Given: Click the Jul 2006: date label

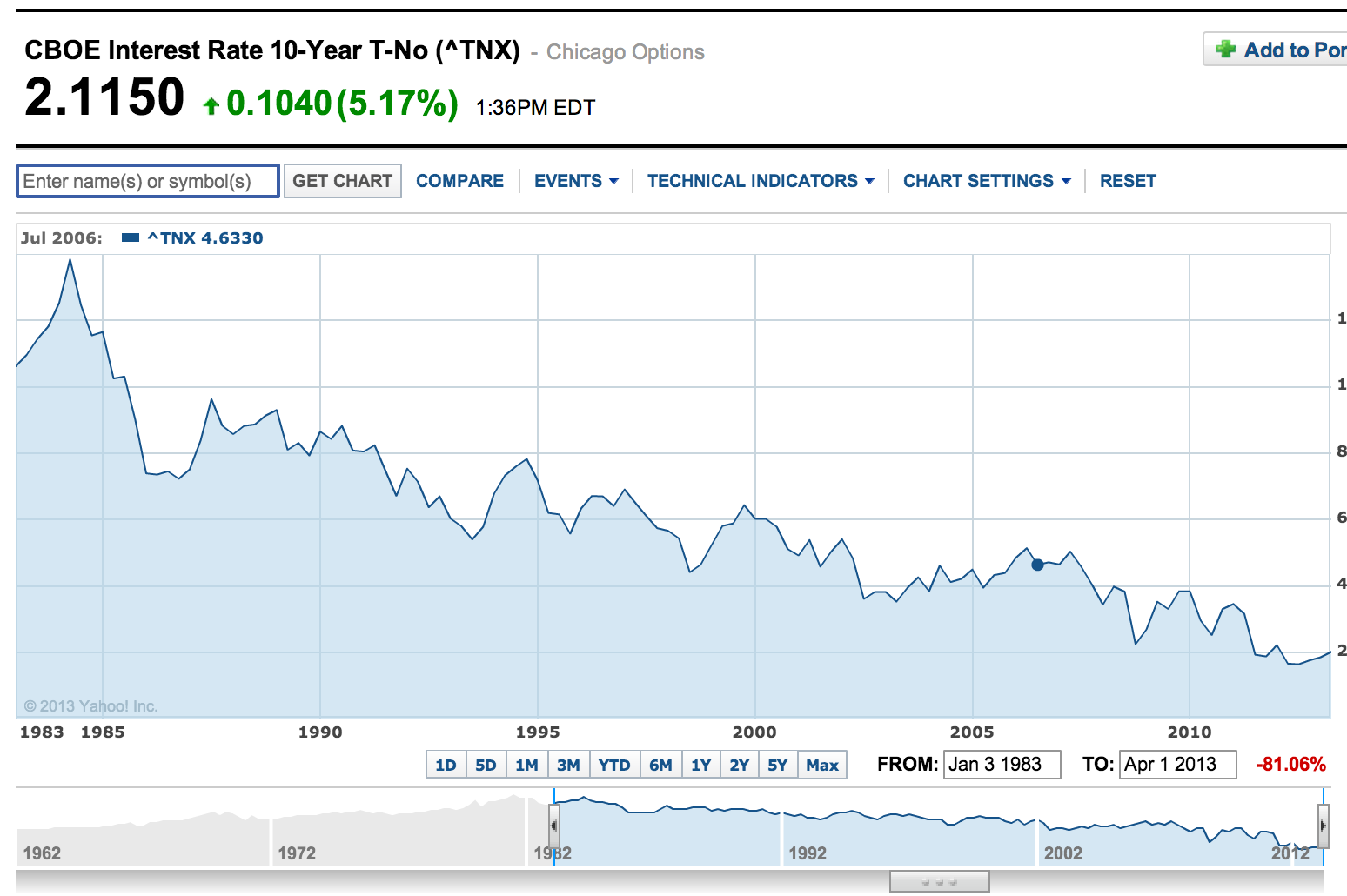Looking at the screenshot, I should coord(61,237).
